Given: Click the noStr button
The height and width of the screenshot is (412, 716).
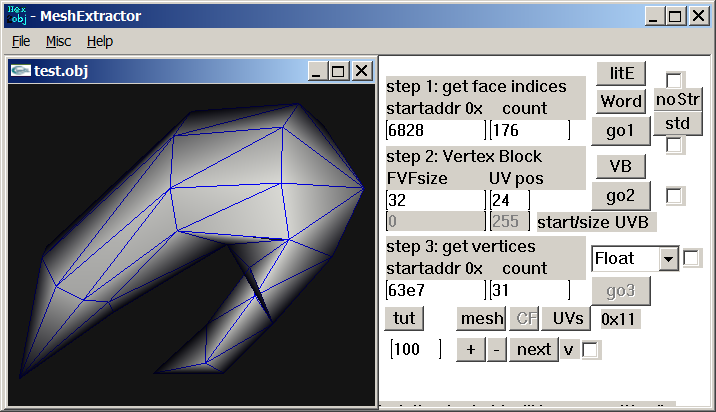Looking at the screenshot, I should coord(678,100).
